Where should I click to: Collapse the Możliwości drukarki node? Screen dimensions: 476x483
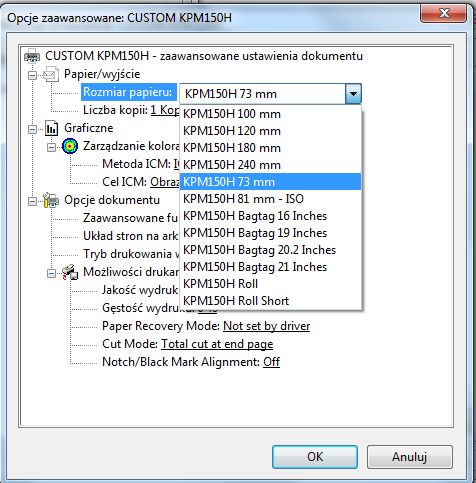pyautogui.click(x=51, y=273)
